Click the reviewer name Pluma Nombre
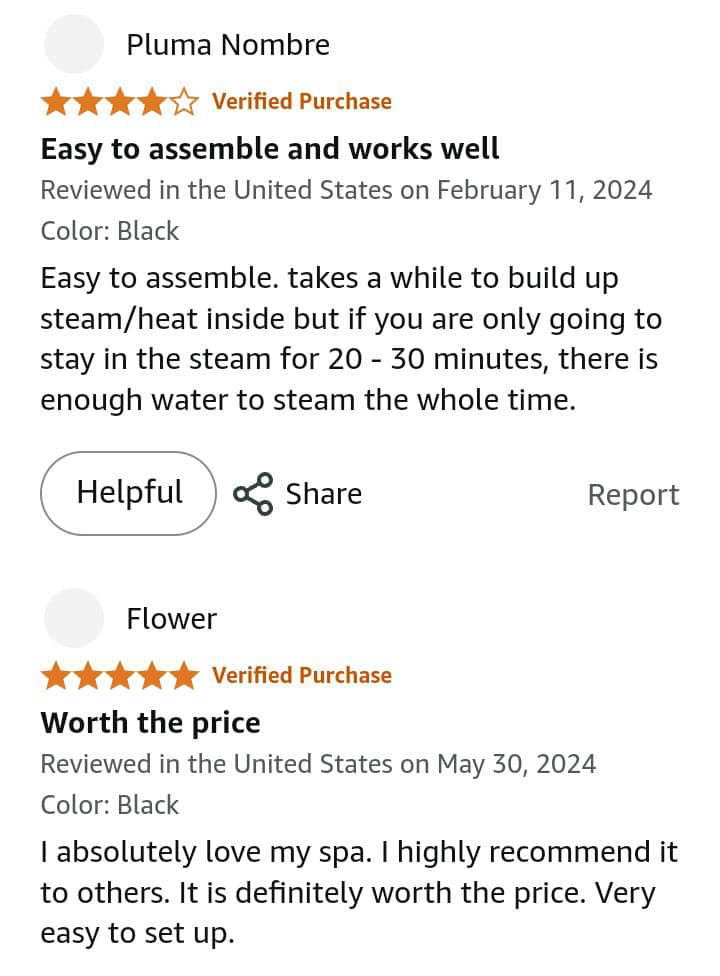 coord(228,45)
